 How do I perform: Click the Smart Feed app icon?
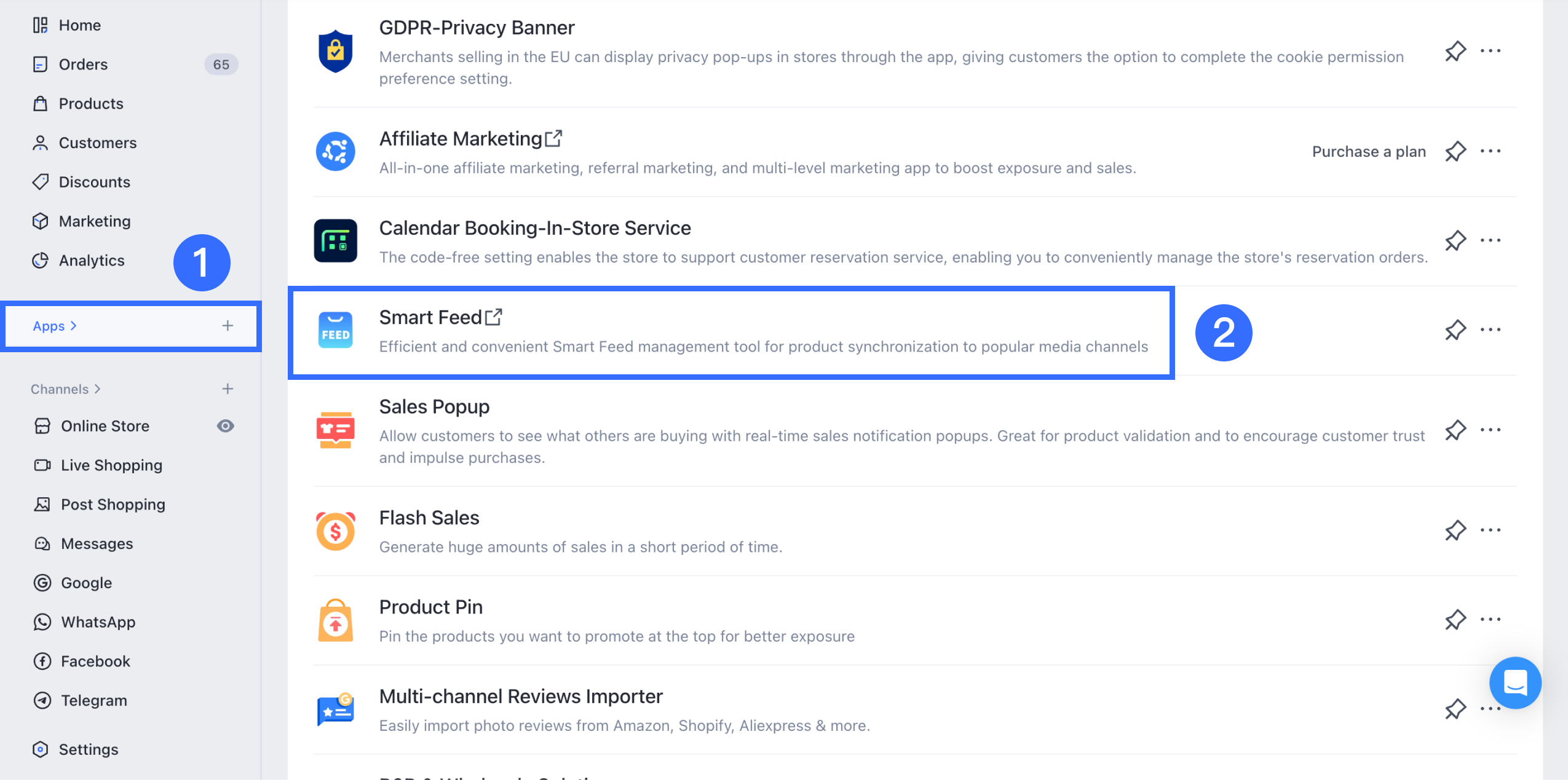(x=335, y=330)
